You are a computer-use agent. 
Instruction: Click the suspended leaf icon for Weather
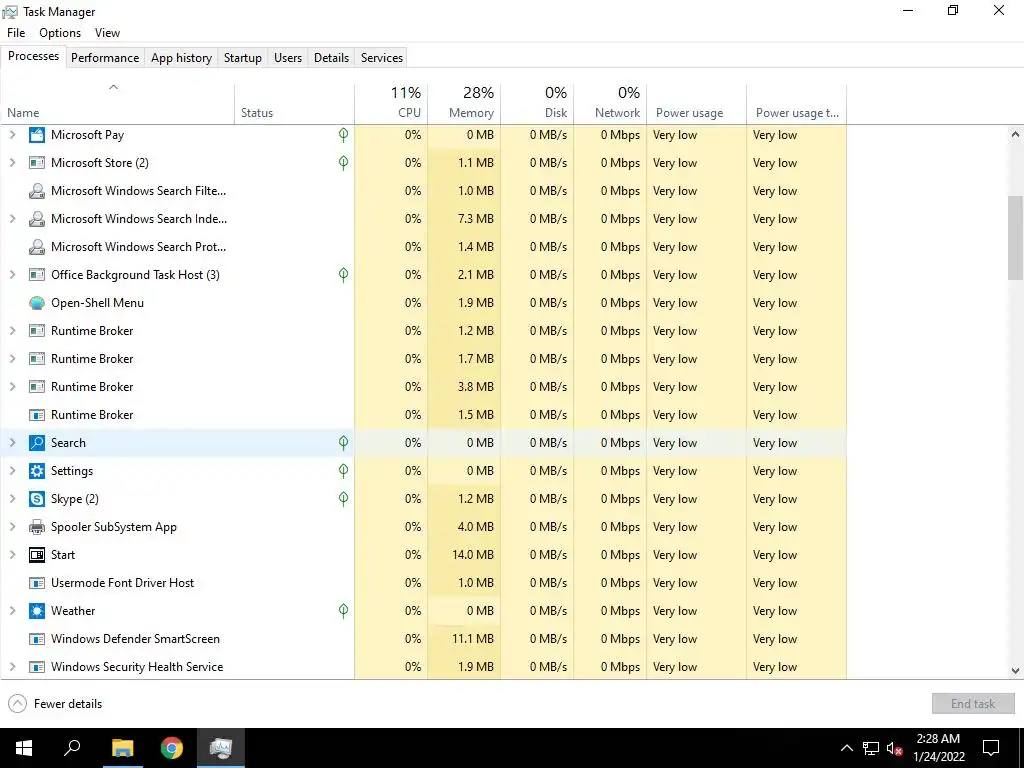coord(344,611)
